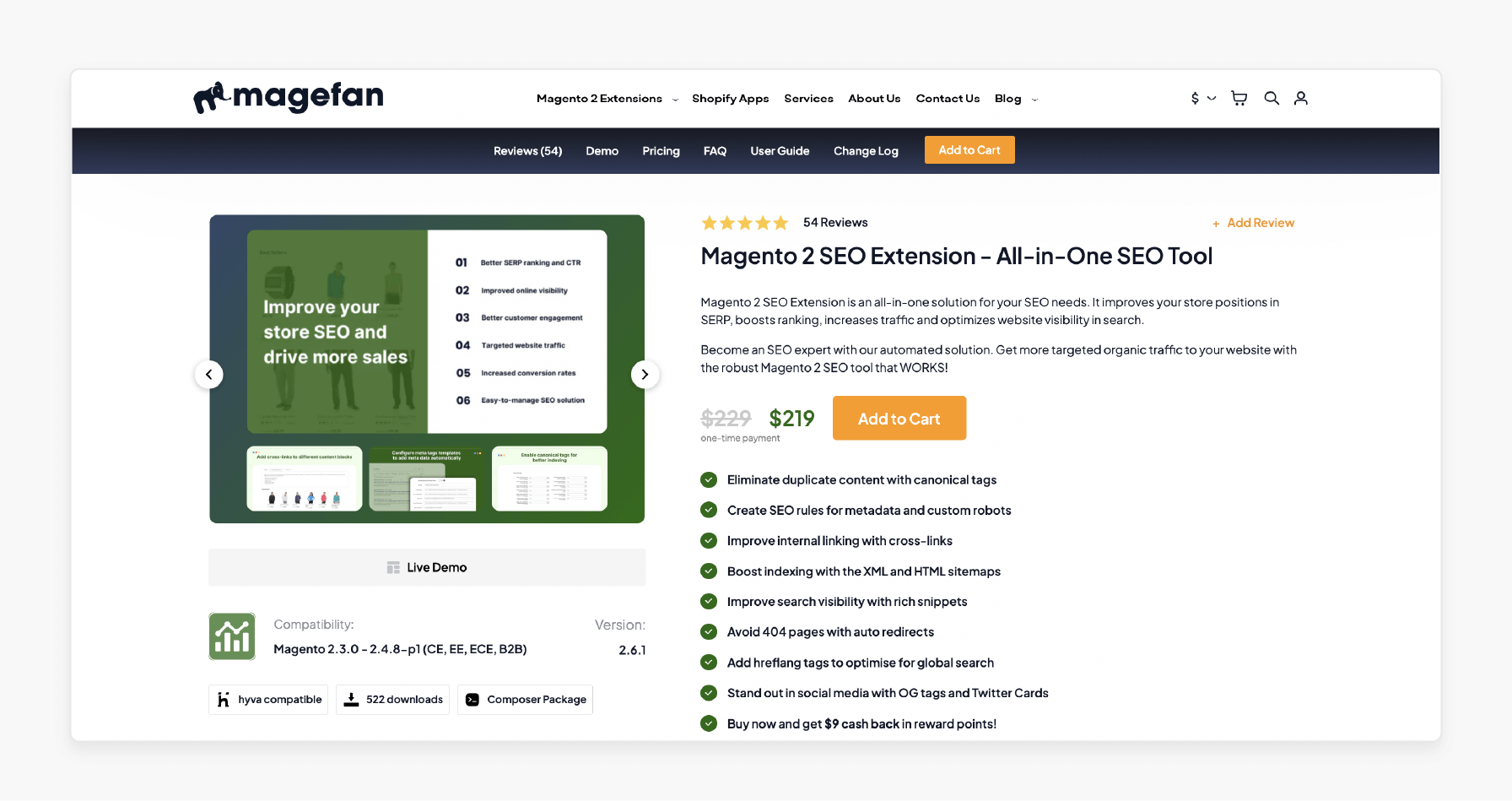Click the Composer Package icon
Image resolution: width=1512 pixels, height=801 pixels.
472,700
